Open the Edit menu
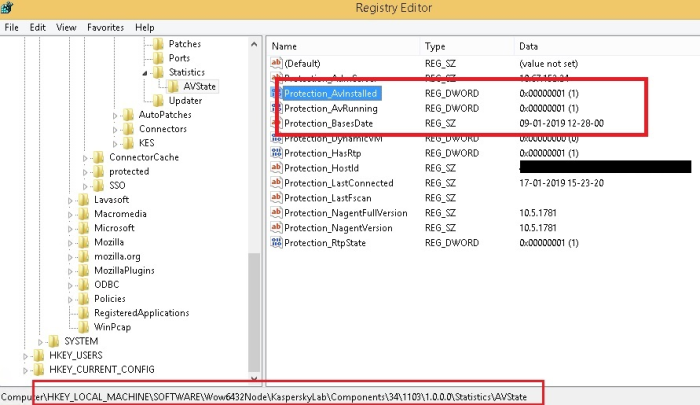The image size is (700, 405). [x=38, y=27]
